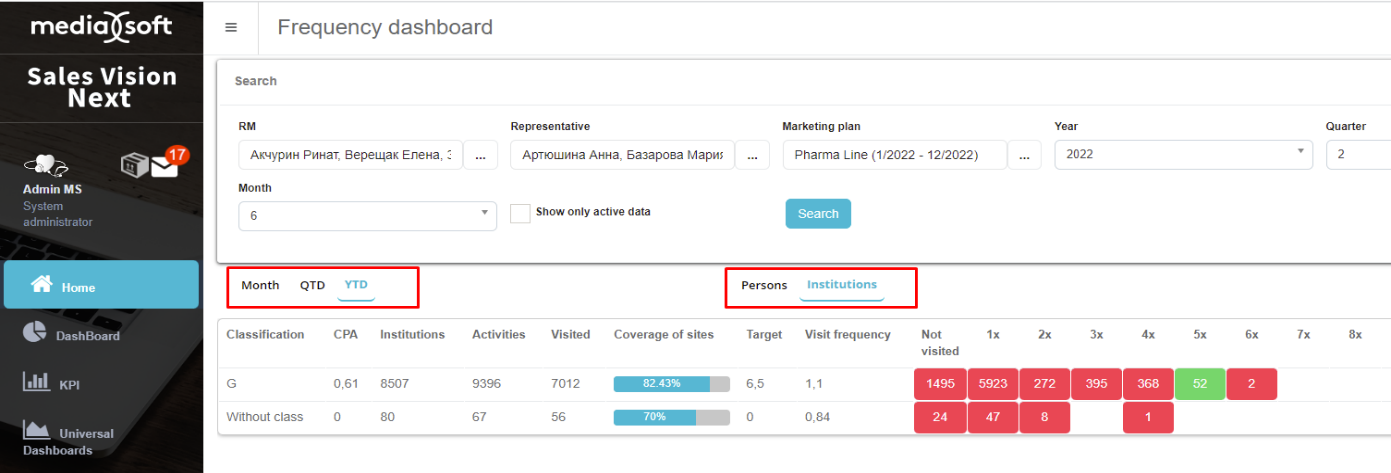Screen dimensions: 1391x473
Task: Click the mediasoft logo
Action: click(101, 27)
